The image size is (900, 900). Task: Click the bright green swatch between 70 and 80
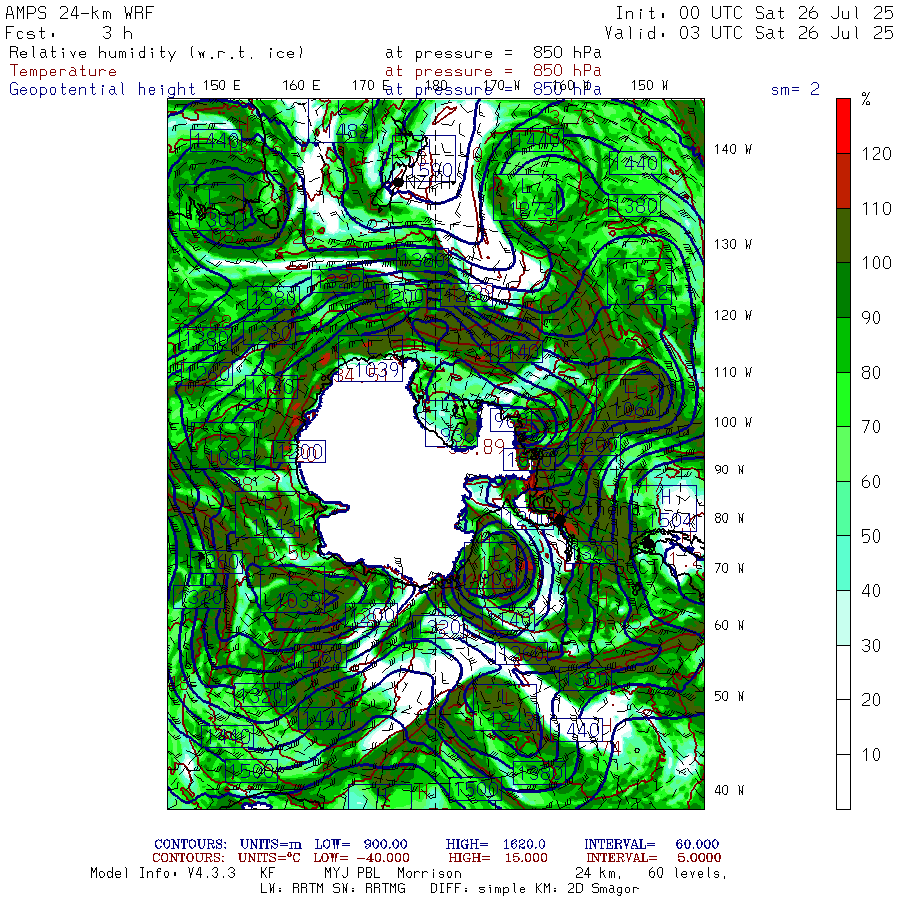pos(843,399)
